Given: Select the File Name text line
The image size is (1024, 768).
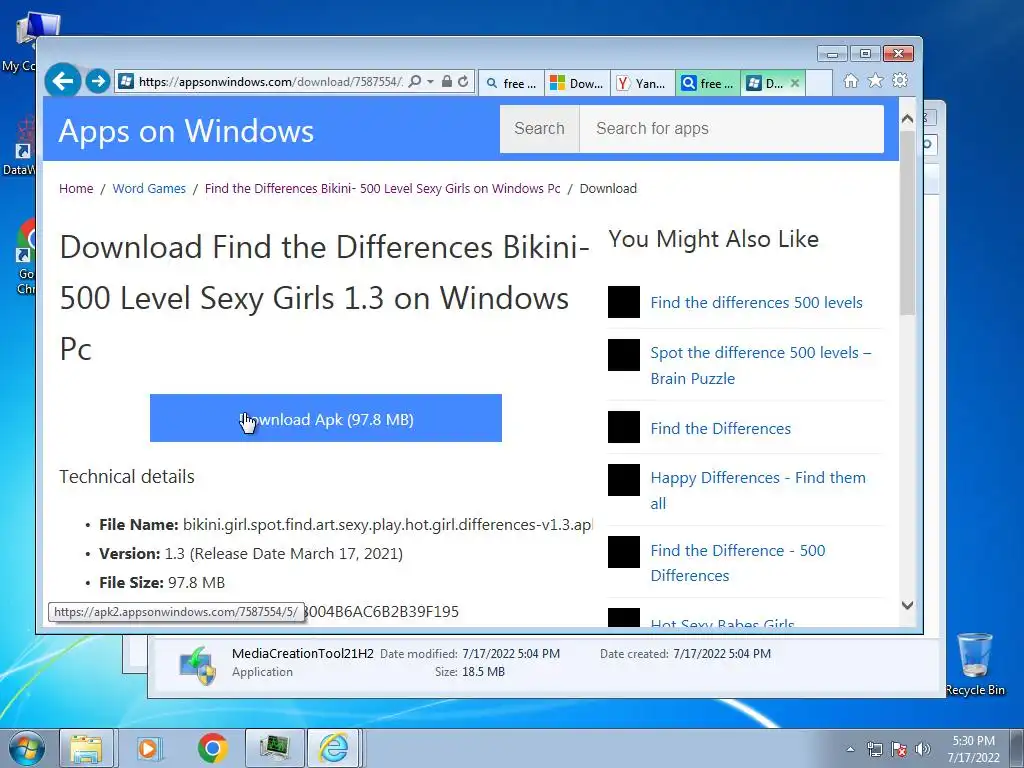Looking at the screenshot, I should [x=345, y=524].
